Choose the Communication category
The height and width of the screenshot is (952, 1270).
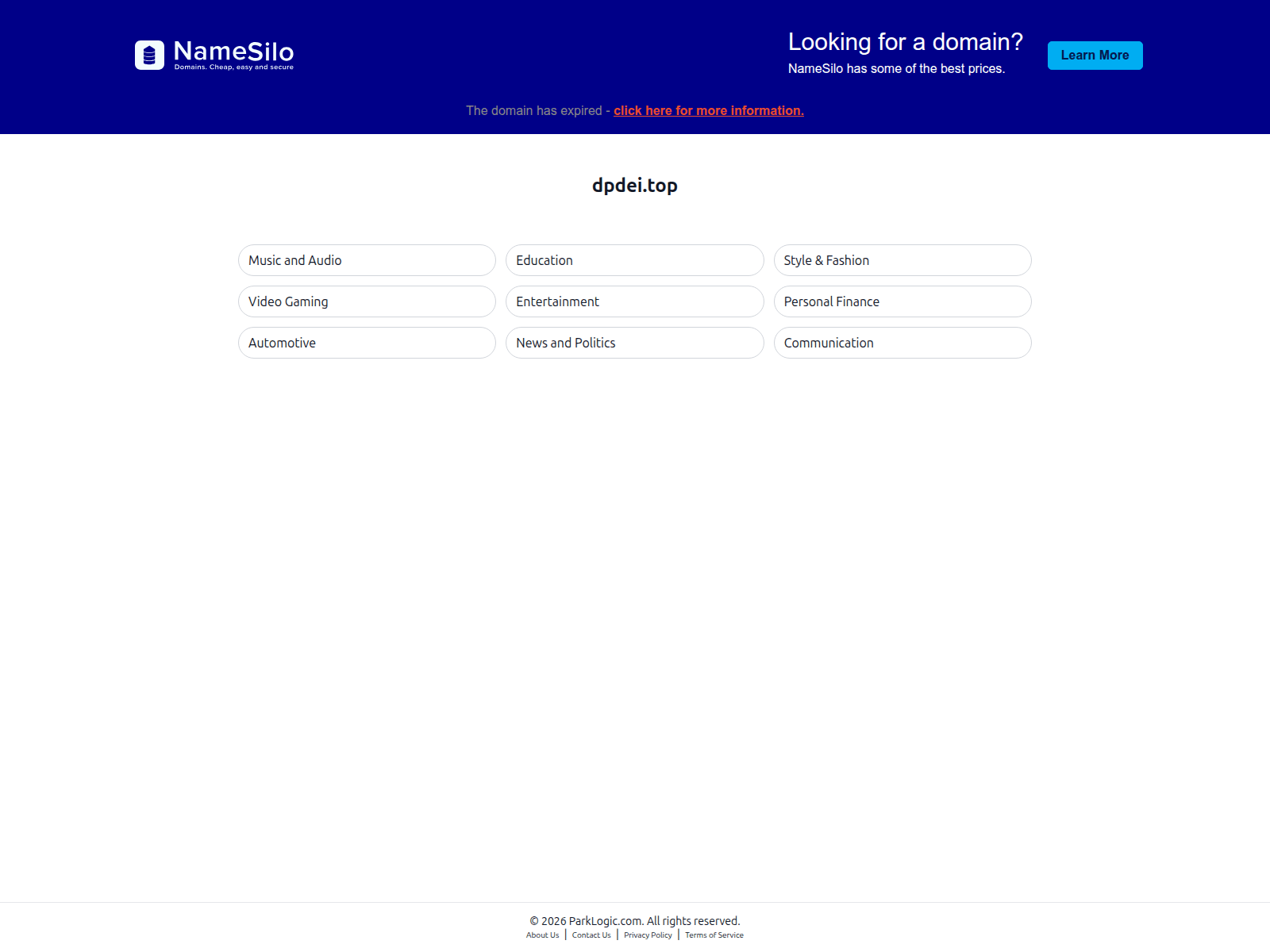[x=902, y=343]
